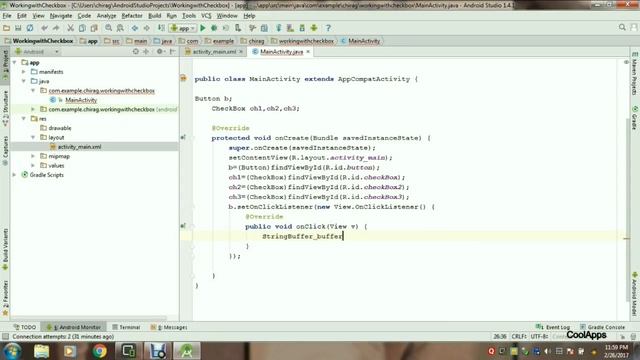Open the Messages tool window
Screen dimensions: 640x360
169,327
